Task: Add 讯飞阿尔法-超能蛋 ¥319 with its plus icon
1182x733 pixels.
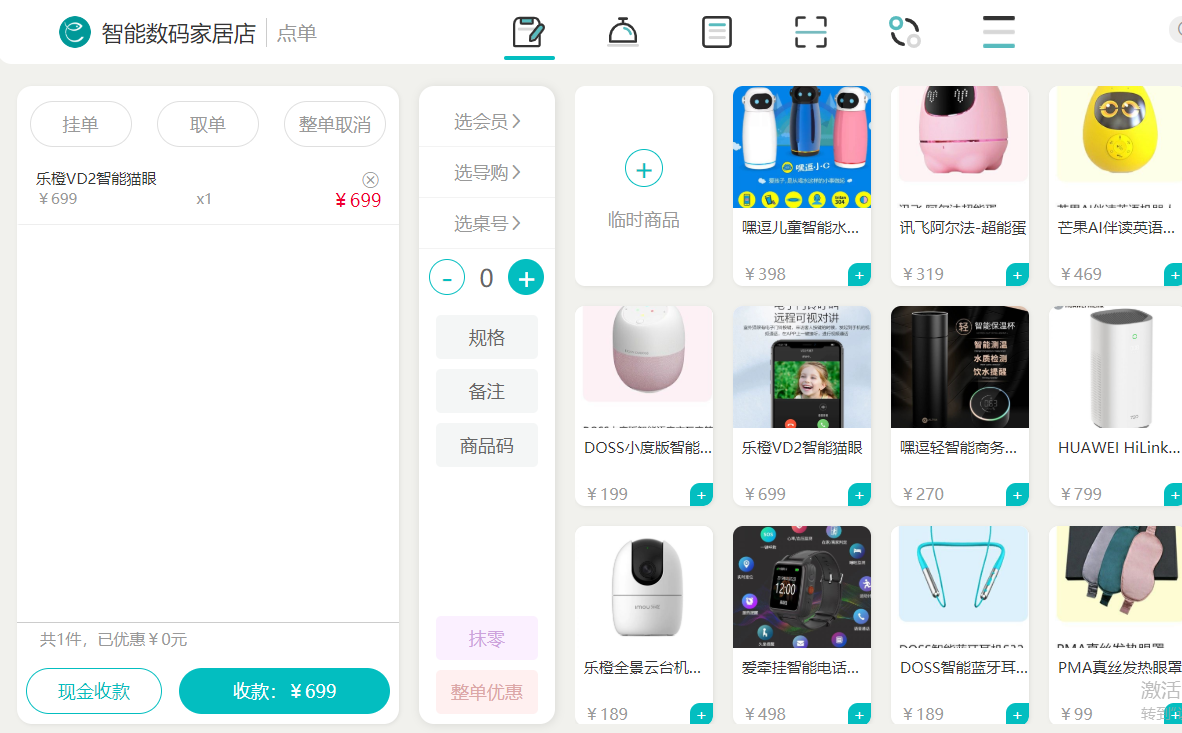Action: pos(1018,275)
